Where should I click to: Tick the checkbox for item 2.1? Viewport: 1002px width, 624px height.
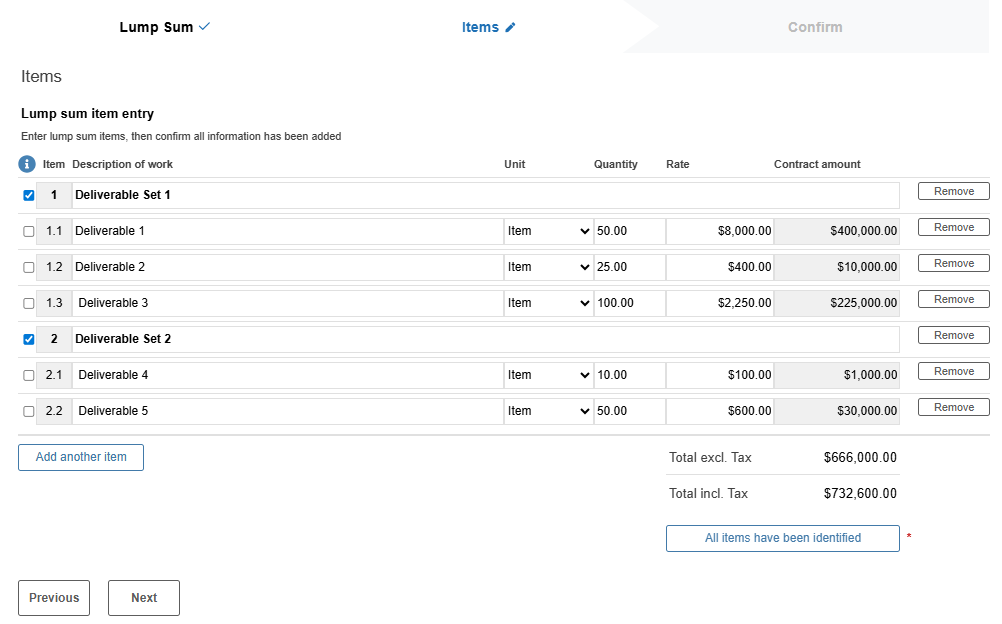(29, 375)
